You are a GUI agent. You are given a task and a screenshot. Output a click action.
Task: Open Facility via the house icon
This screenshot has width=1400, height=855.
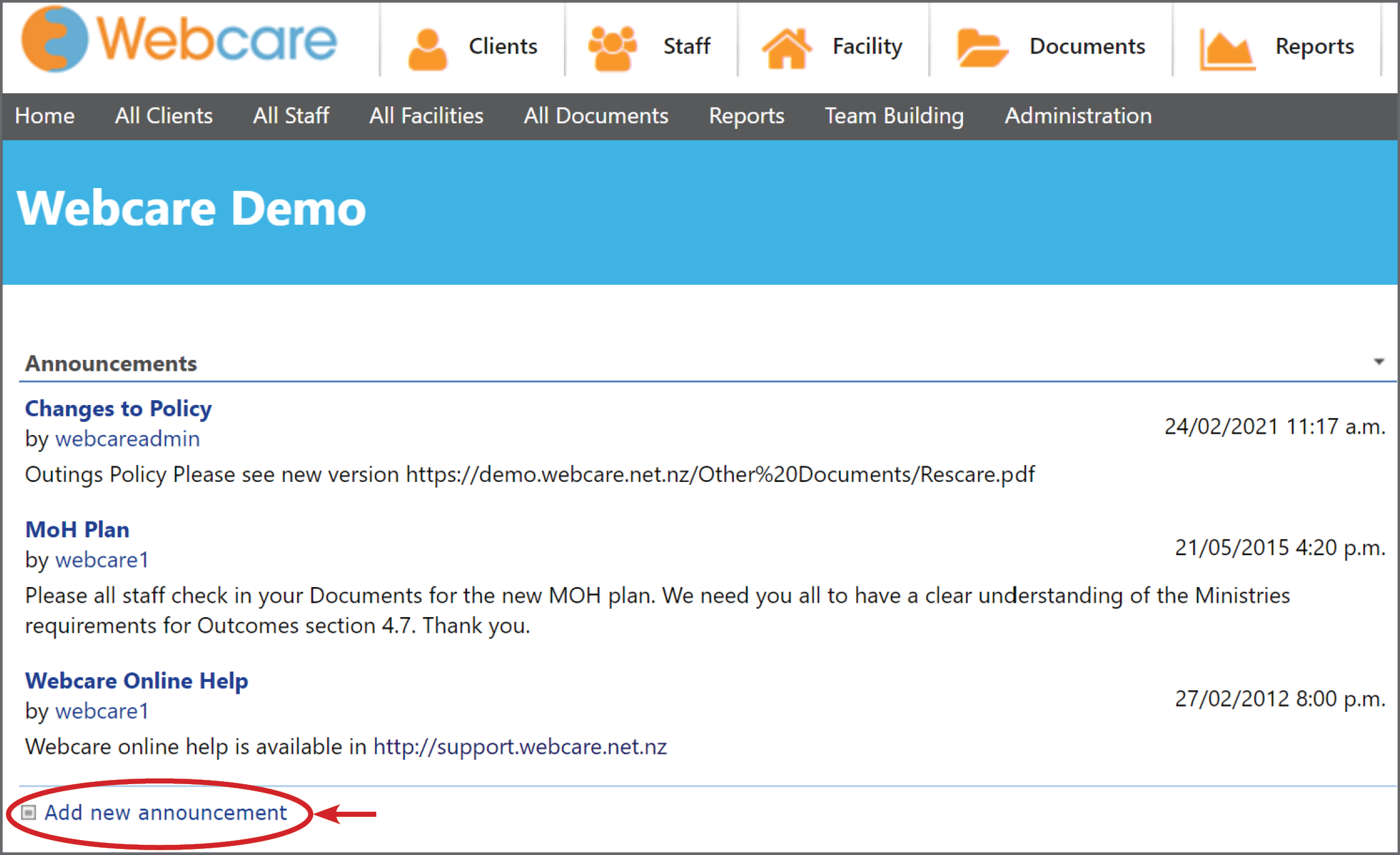click(x=786, y=48)
